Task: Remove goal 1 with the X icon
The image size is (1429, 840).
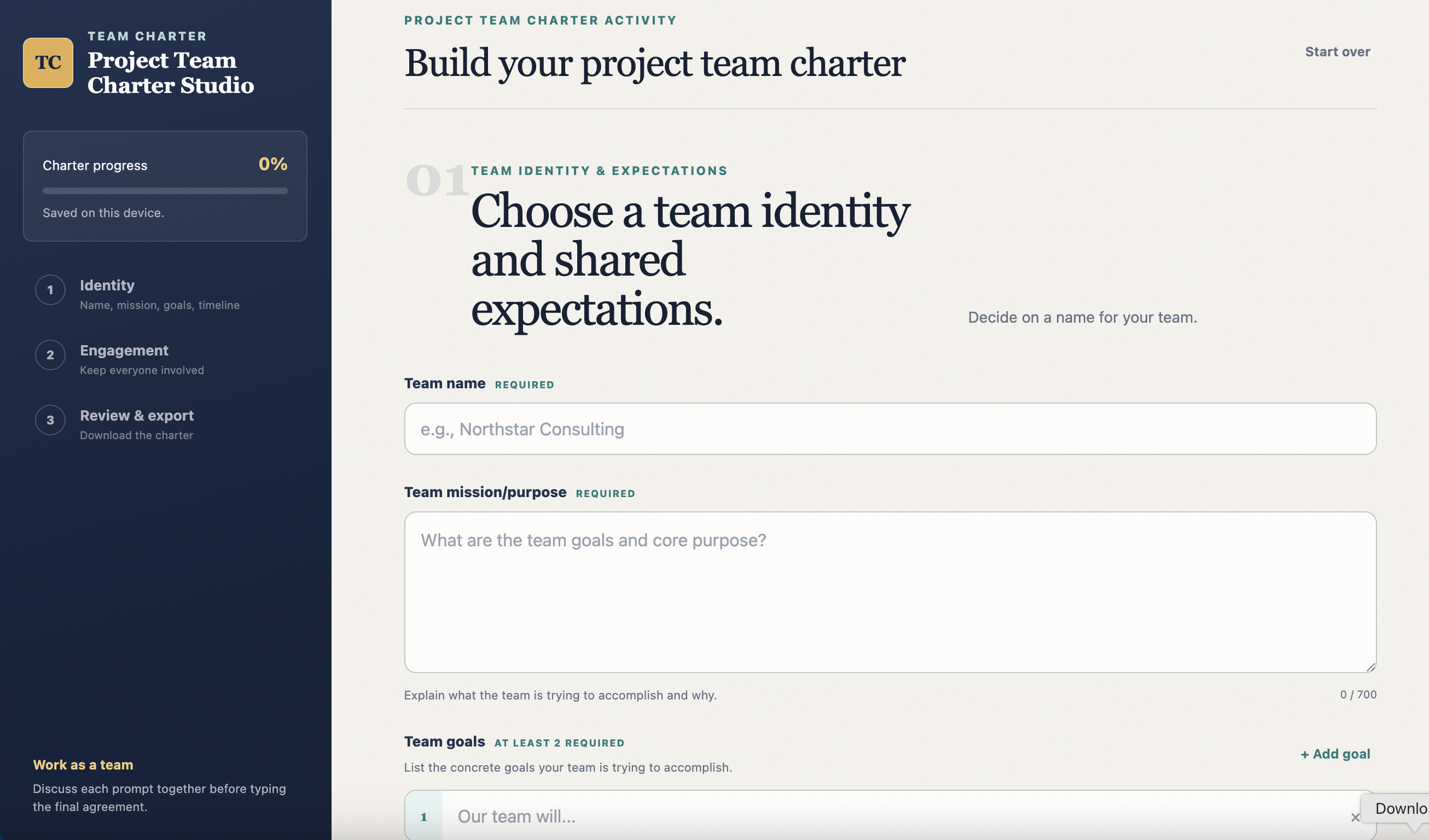Action: [x=1355, y=817]
